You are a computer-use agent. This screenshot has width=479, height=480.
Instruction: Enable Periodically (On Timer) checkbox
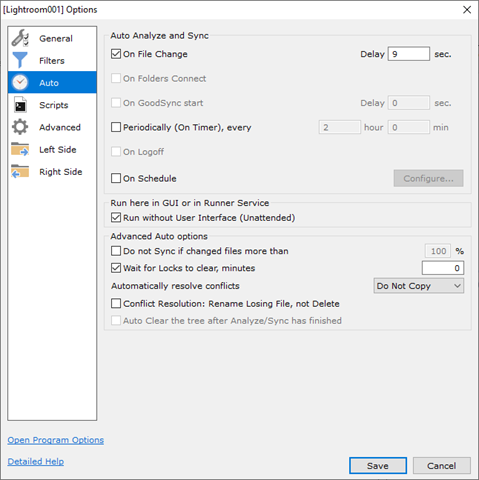(116, 127)
